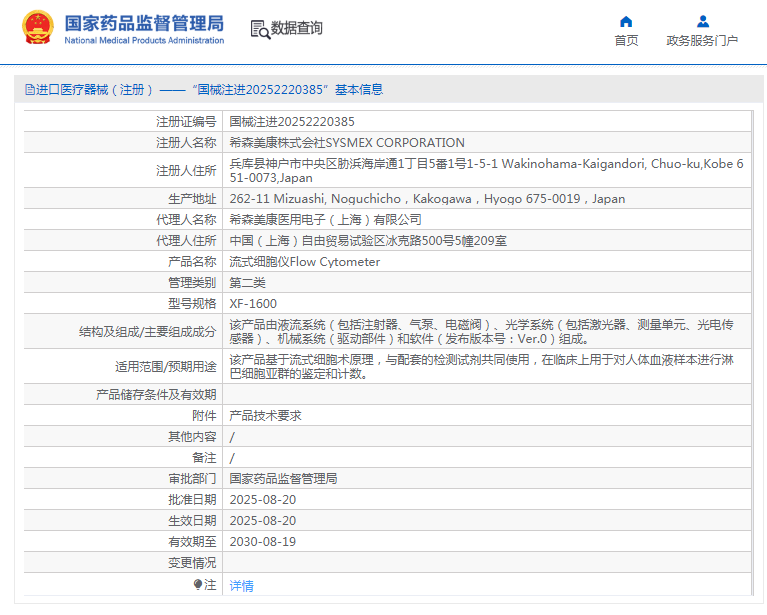The width and height of the screenshot is (767, 615).
Task: Click the 政务服务门户 person icon
Action: 702,21
